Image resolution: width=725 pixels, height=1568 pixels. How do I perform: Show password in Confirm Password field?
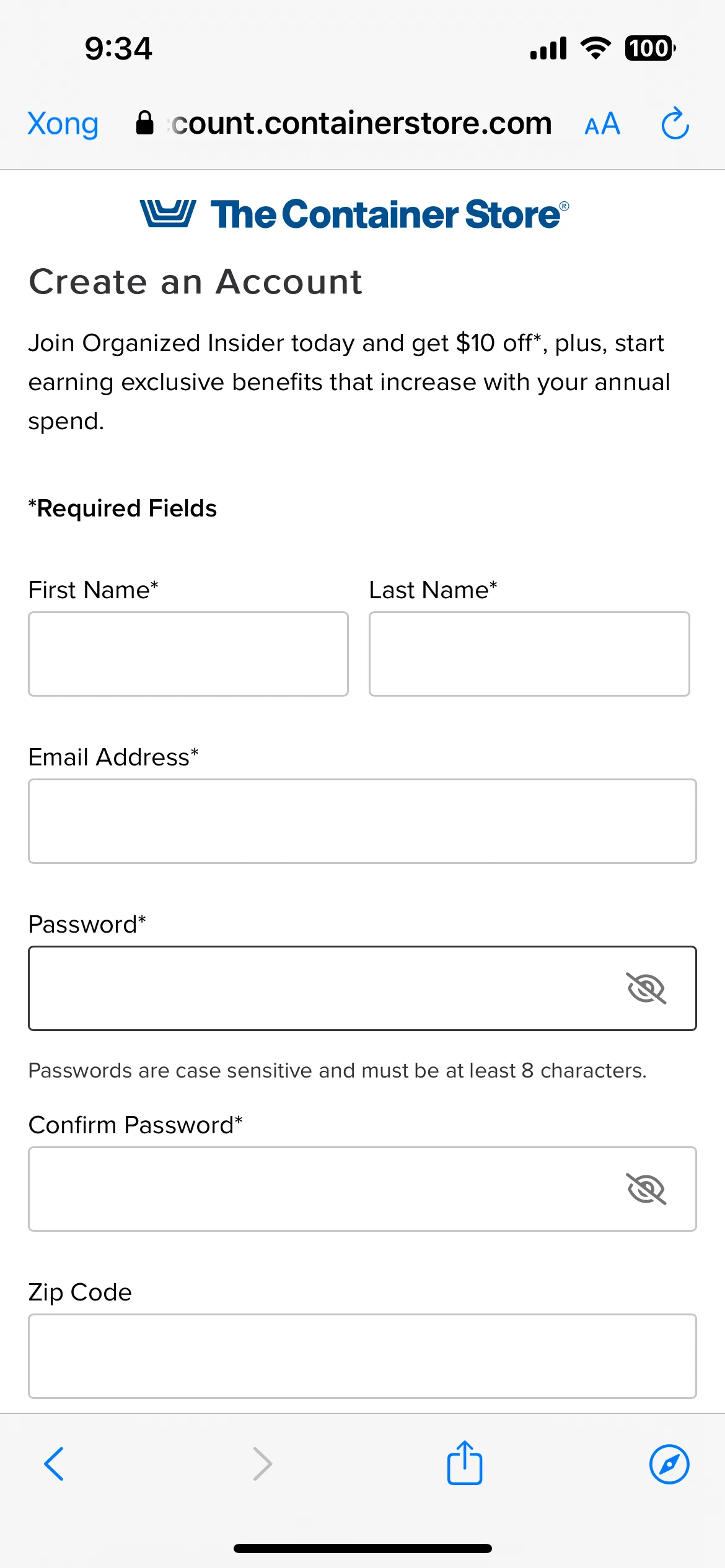pyautogui.click(x=646, y=1189)
